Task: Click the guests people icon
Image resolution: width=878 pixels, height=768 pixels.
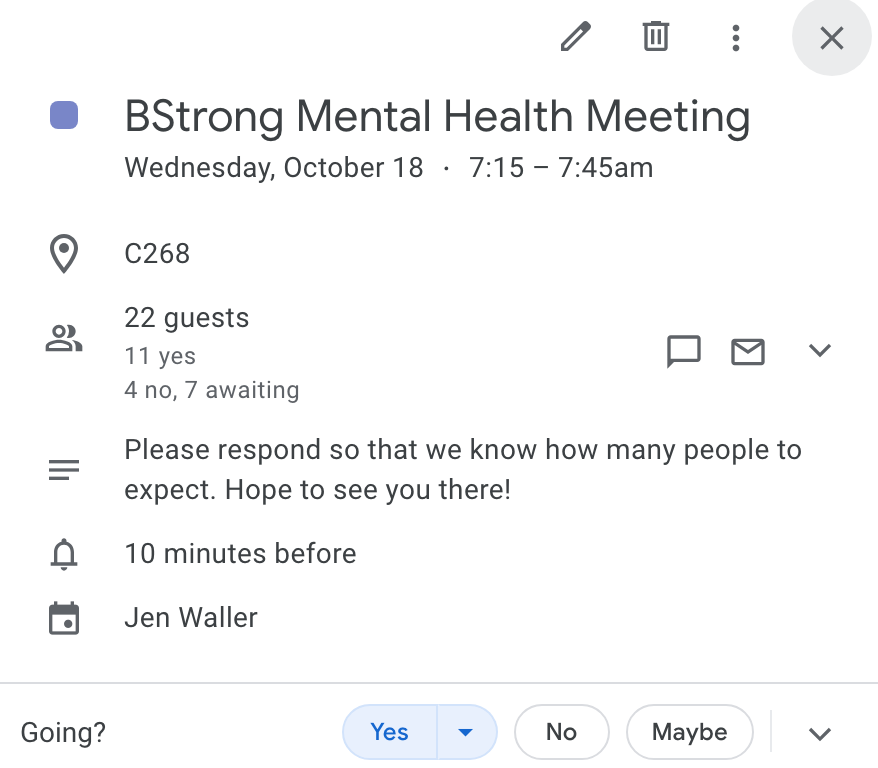Action: [x=64, y=340]
